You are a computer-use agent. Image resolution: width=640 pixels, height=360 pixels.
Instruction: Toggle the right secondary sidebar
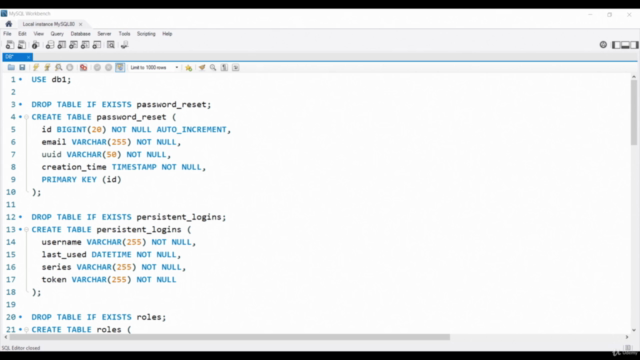634,45
